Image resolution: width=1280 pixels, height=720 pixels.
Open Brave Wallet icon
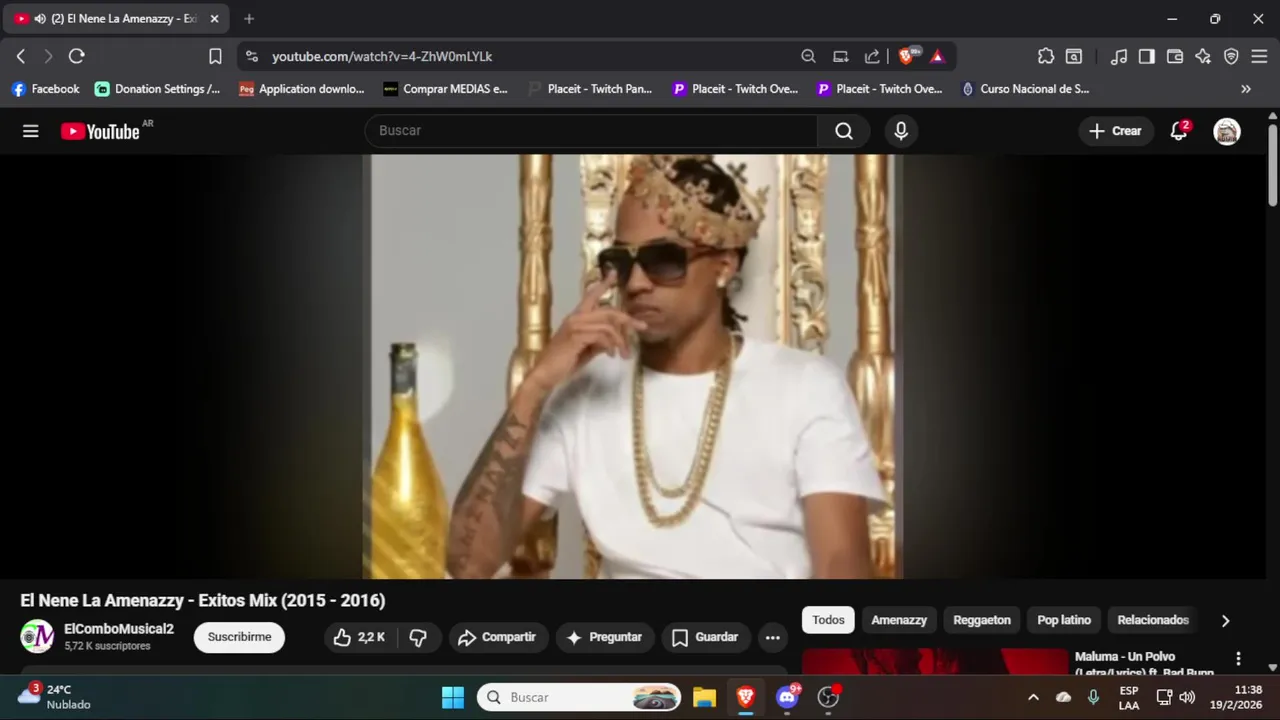click(1175, 56)
